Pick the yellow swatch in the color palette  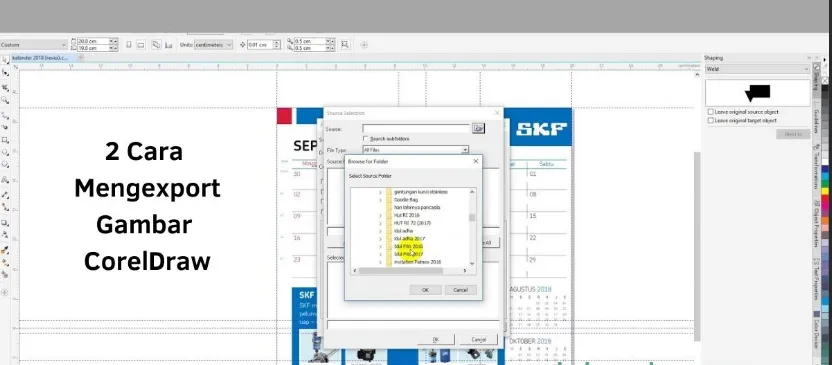point(825,191)
